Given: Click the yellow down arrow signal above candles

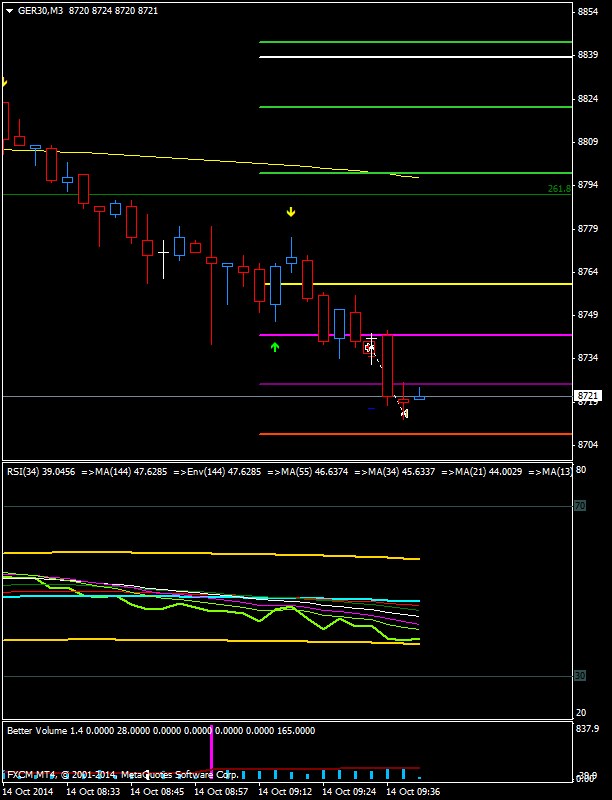Looking at the screenshot, I should click(291, 212).
